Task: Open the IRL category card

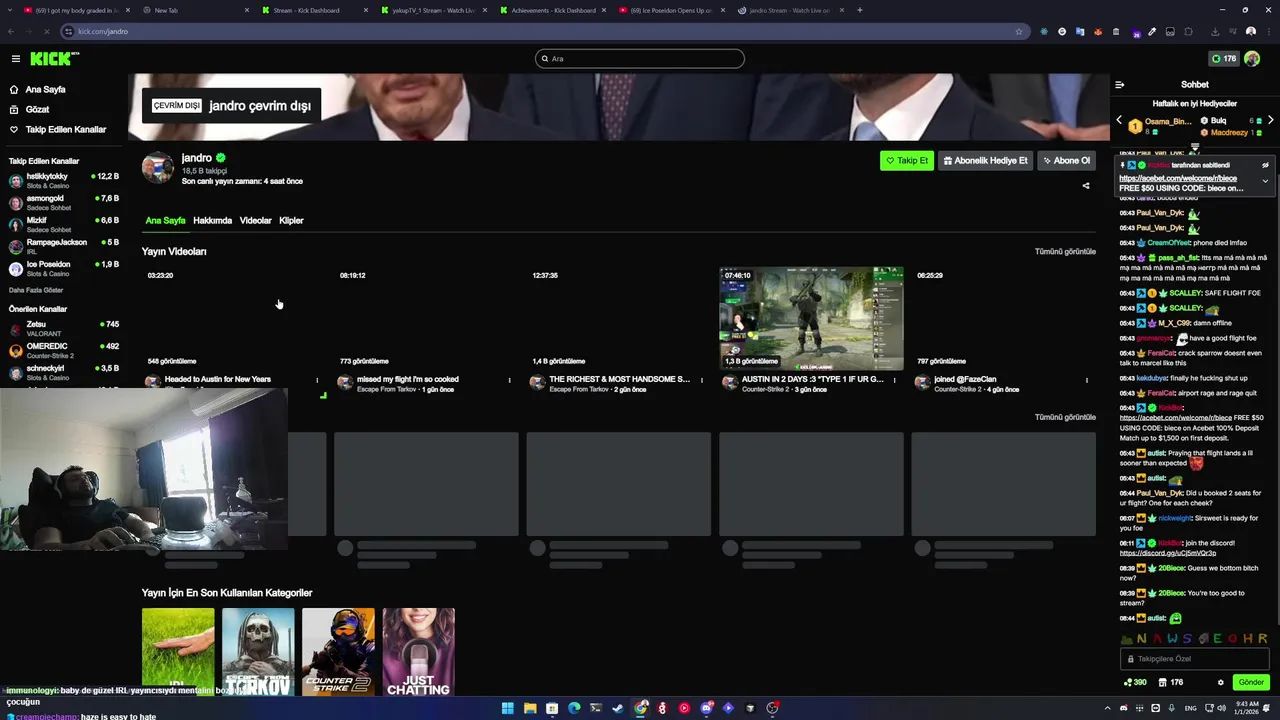Action: [178, 652]
